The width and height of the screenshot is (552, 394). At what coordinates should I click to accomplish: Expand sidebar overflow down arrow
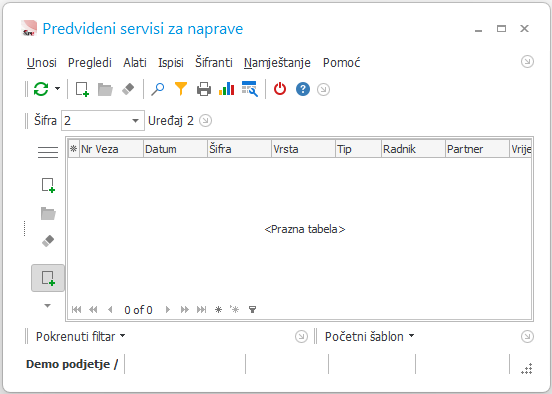[x=48, y=306]
